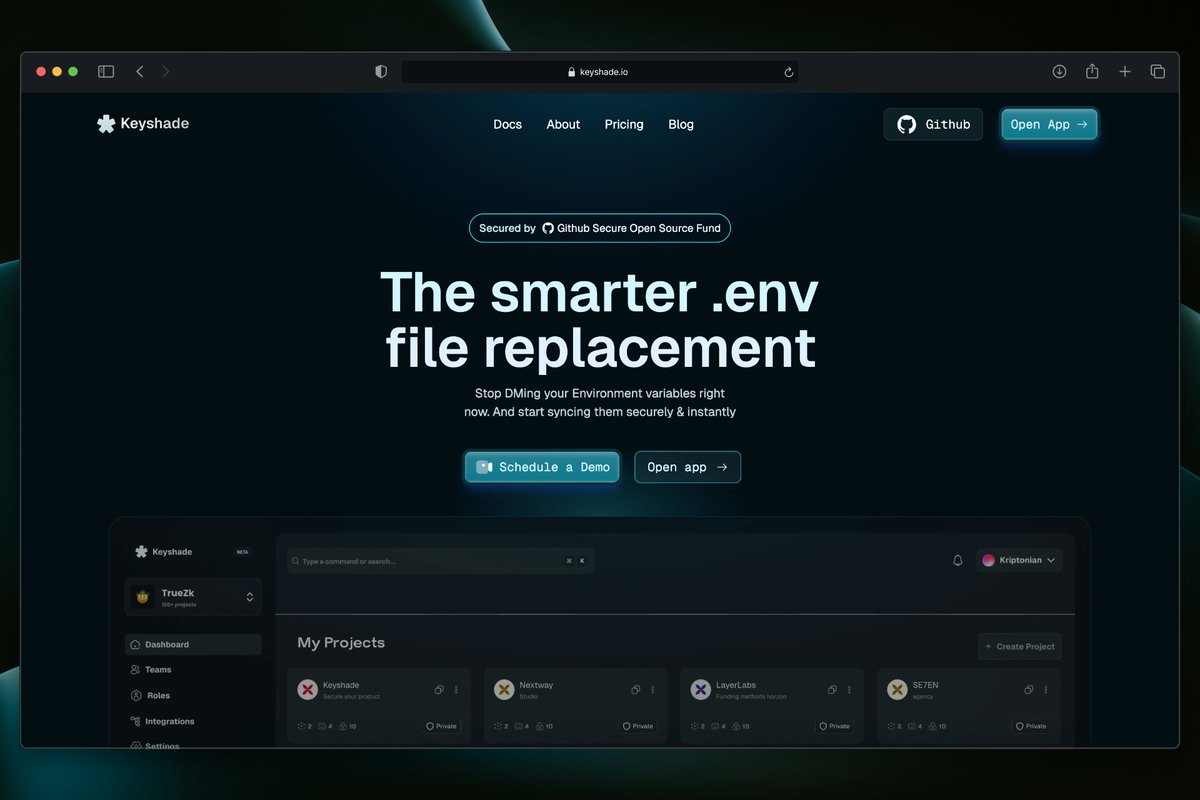Click the Schedule a Demo button
1200x800 pixels.
pos(542,467)
